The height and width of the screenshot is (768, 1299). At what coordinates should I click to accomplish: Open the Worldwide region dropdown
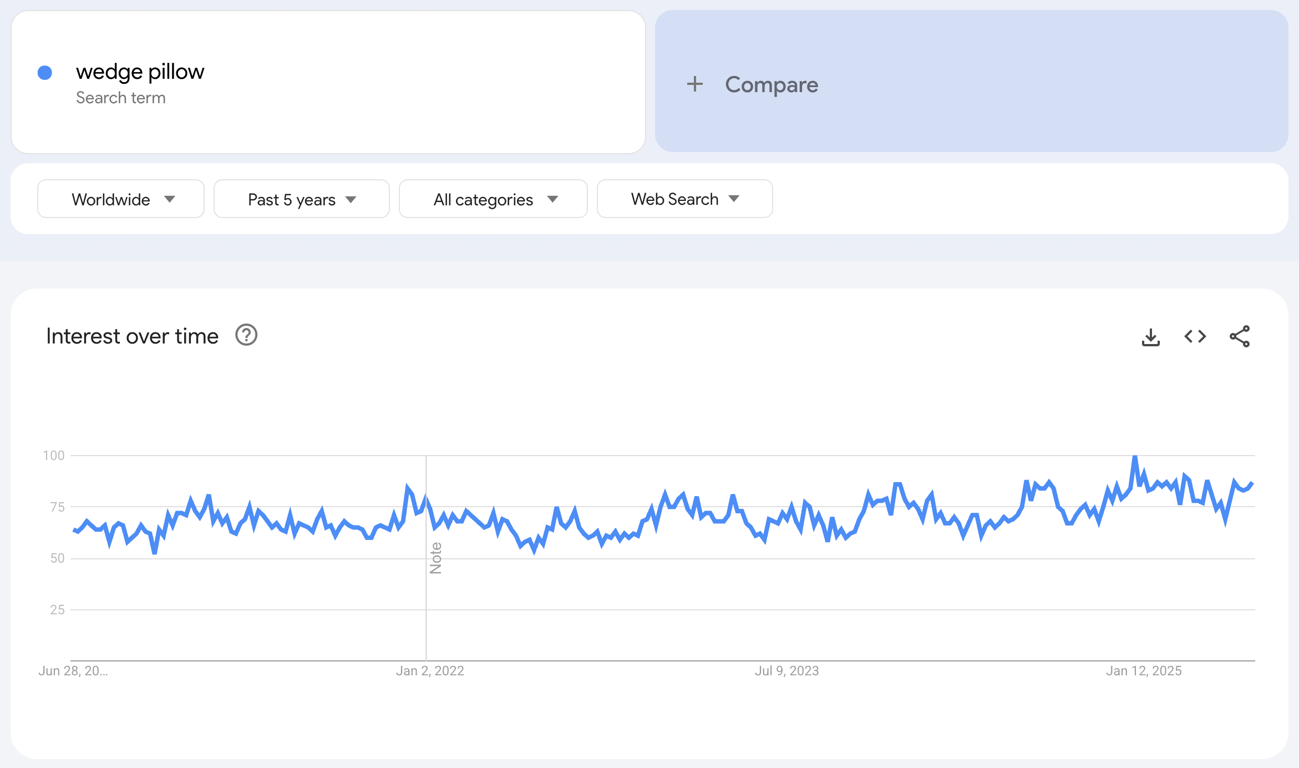pyautogui.click(x=120, y=199)
